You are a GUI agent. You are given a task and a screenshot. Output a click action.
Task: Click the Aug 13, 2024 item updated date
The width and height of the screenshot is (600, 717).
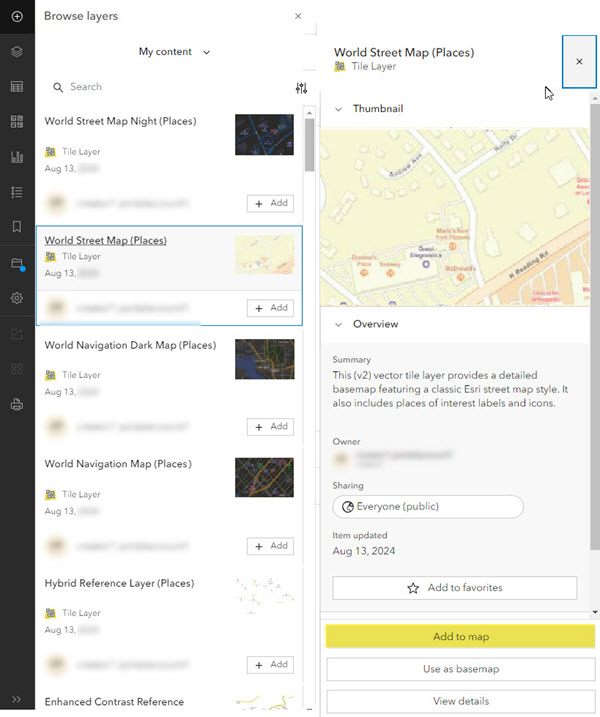point(364,551)
